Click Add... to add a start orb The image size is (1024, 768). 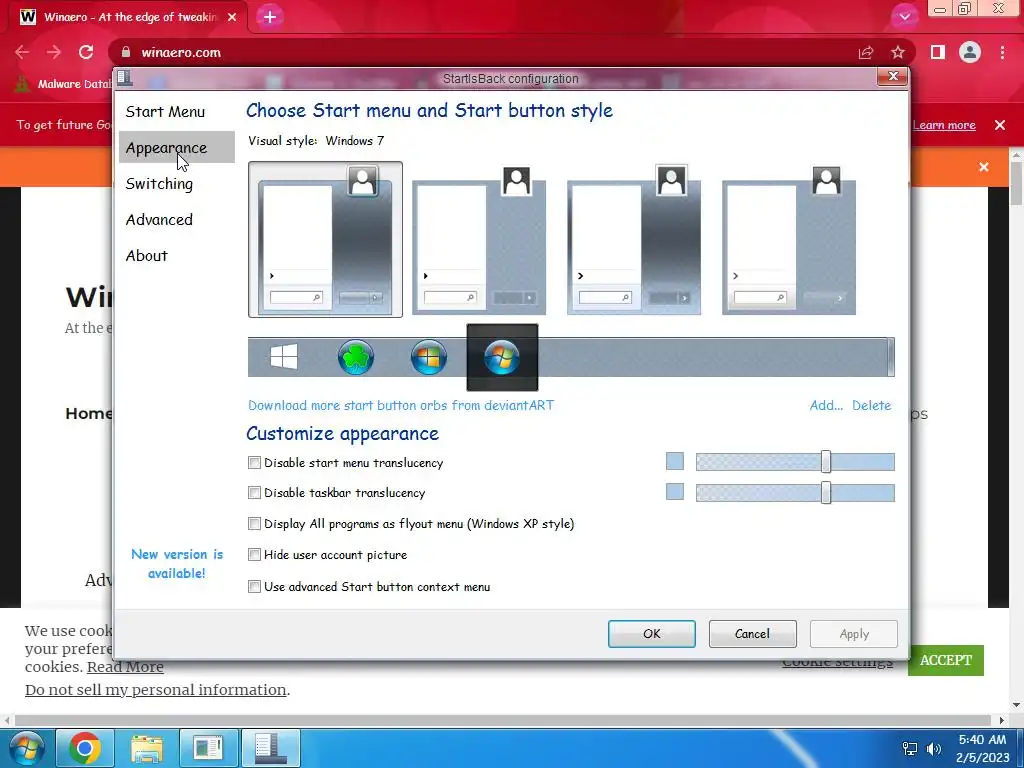(826, 405)
